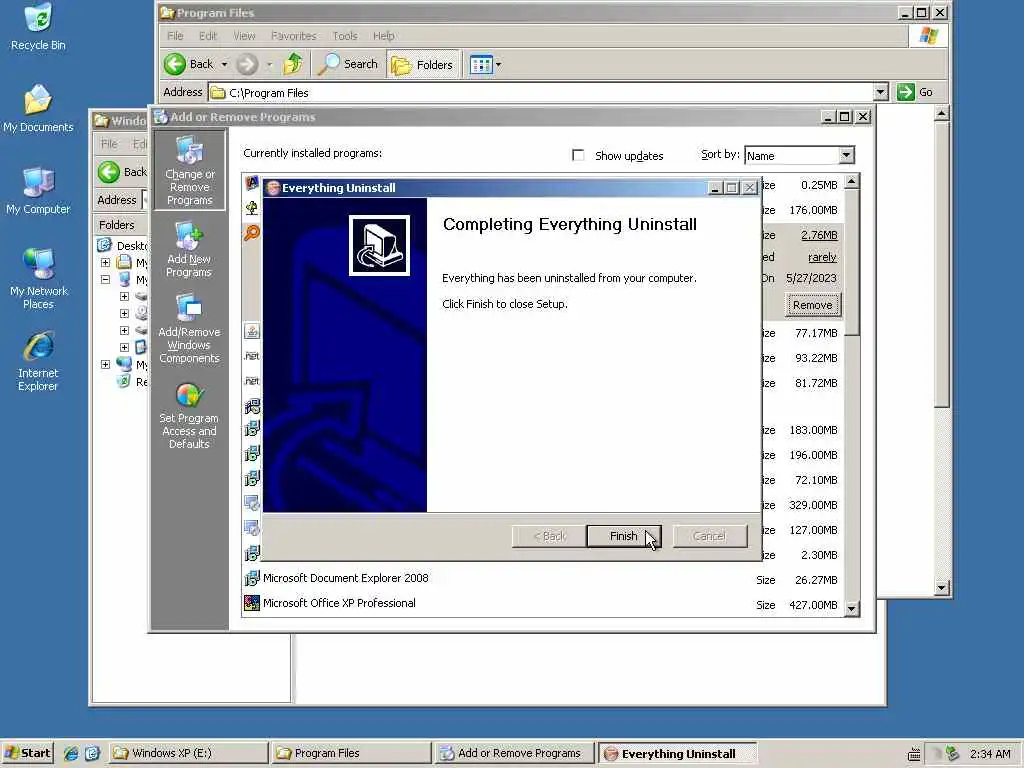Launch Internet Explorer from desktop

coord(38,361)
